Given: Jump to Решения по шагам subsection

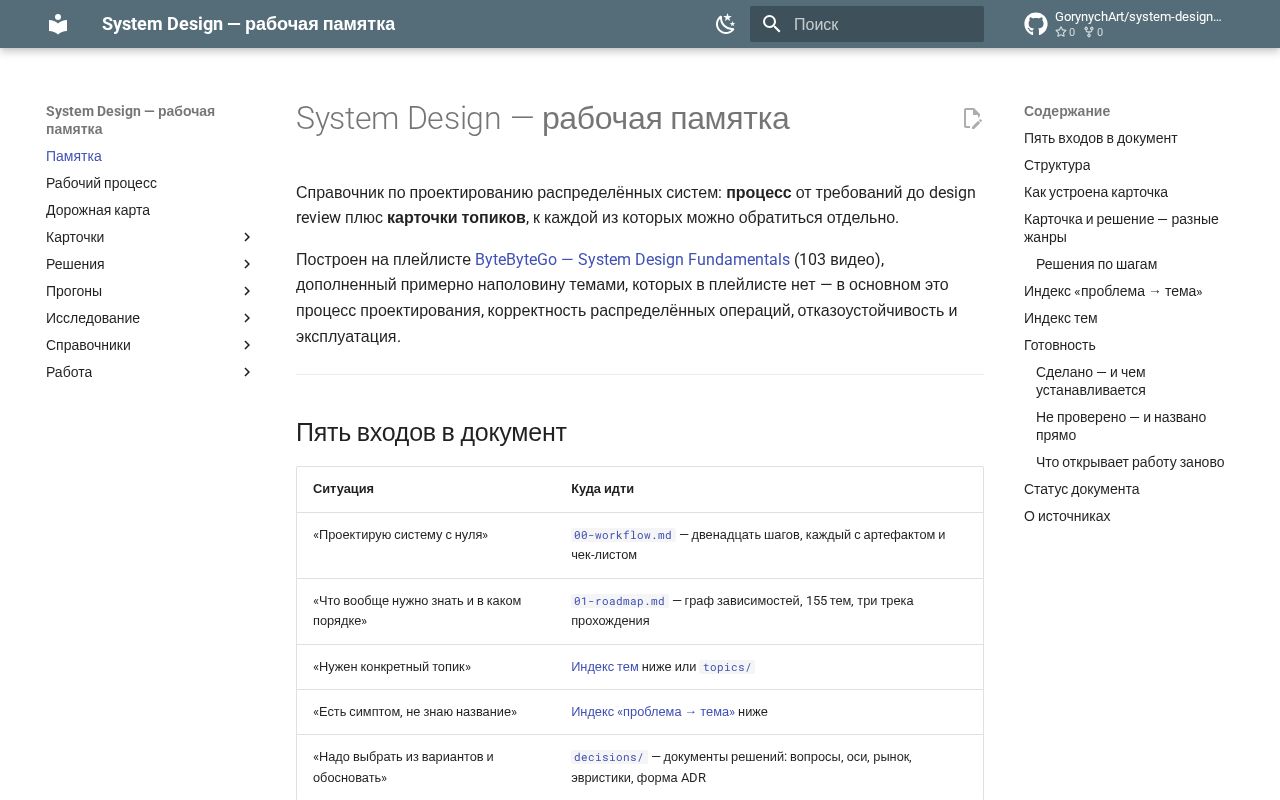Looking at the screenshot, I should click(1096, 264).
